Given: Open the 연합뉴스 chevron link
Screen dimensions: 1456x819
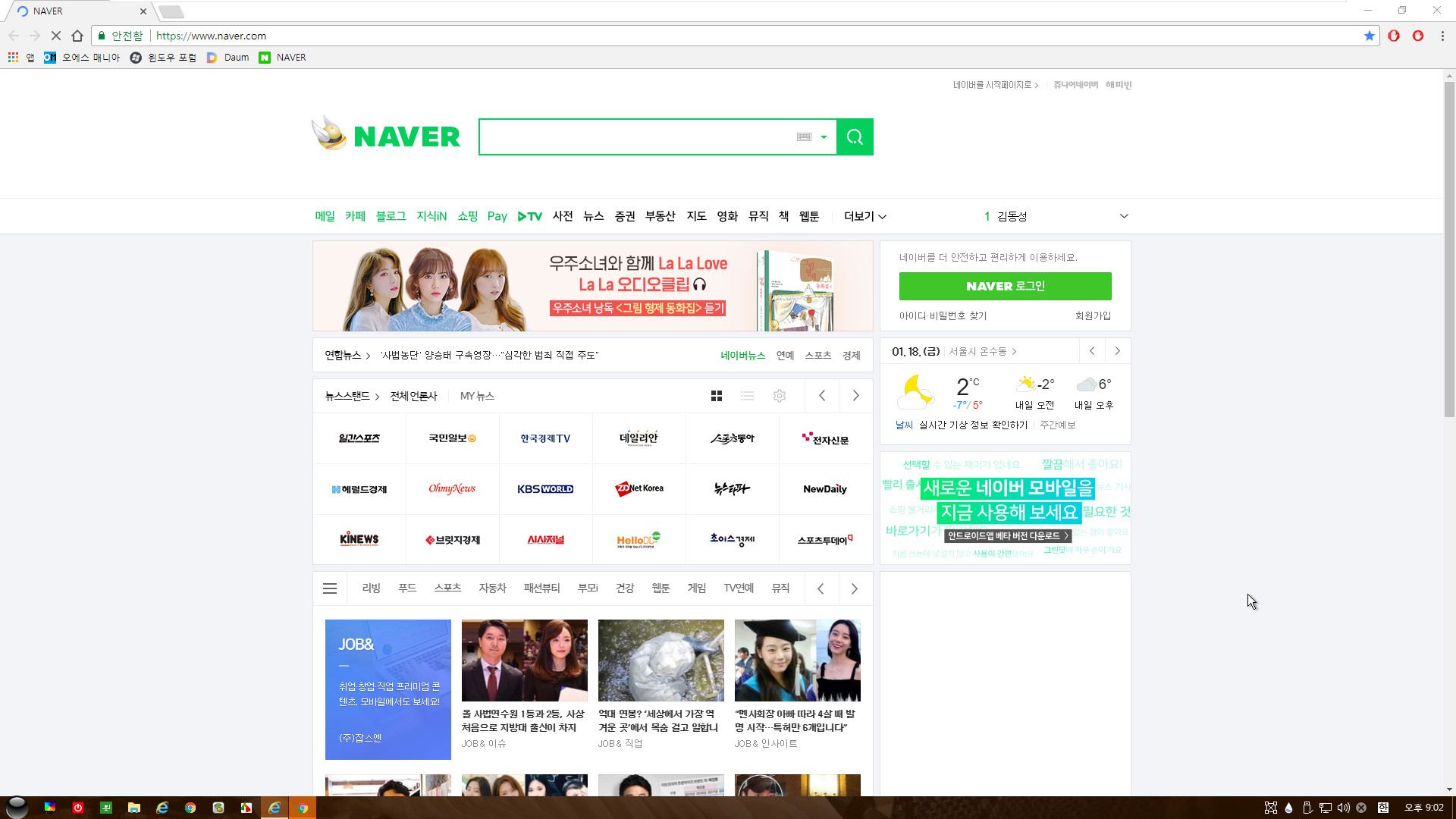Looking at the screenshot, I should click(x=347, y=356).
